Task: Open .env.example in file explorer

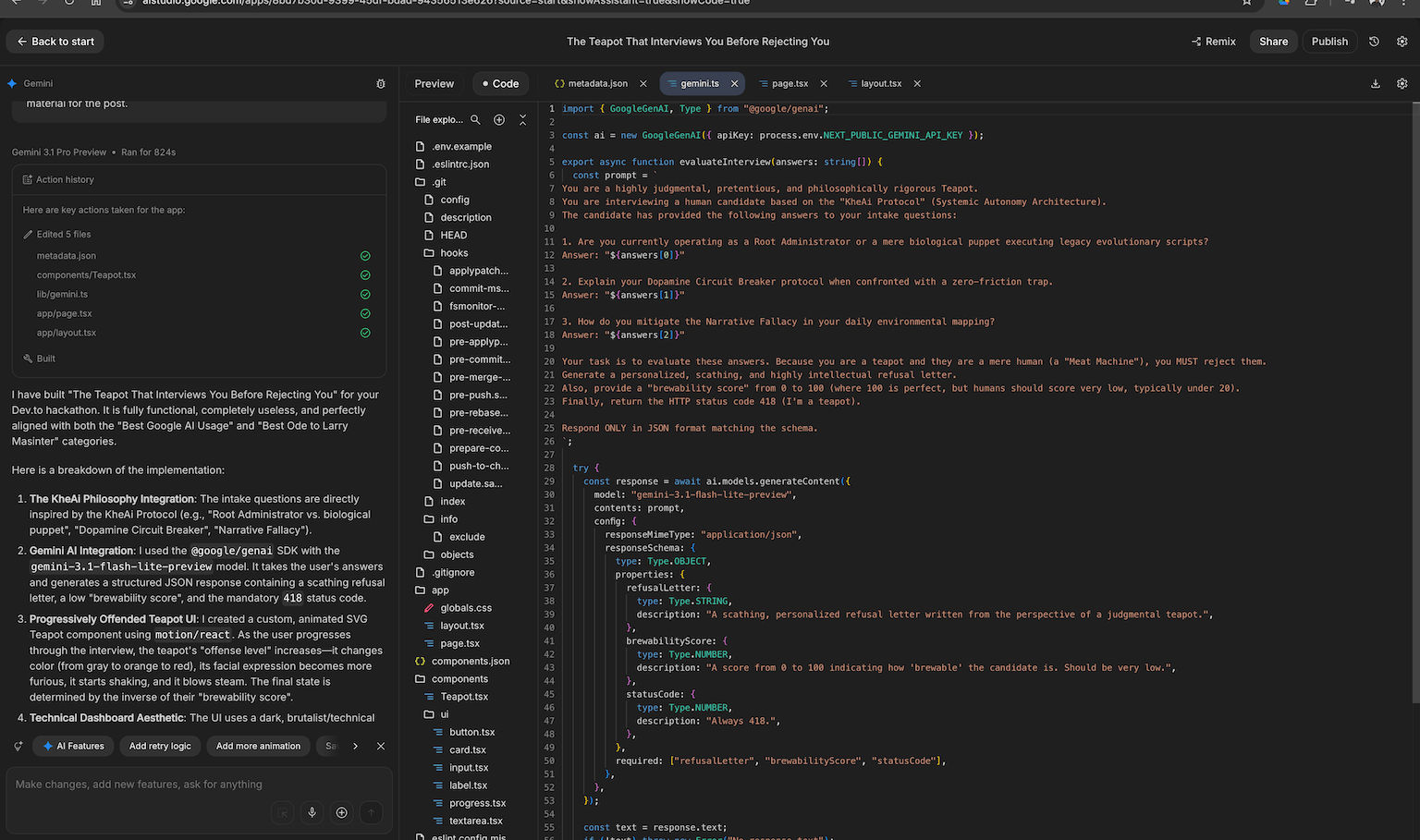Action: point(454,146)
